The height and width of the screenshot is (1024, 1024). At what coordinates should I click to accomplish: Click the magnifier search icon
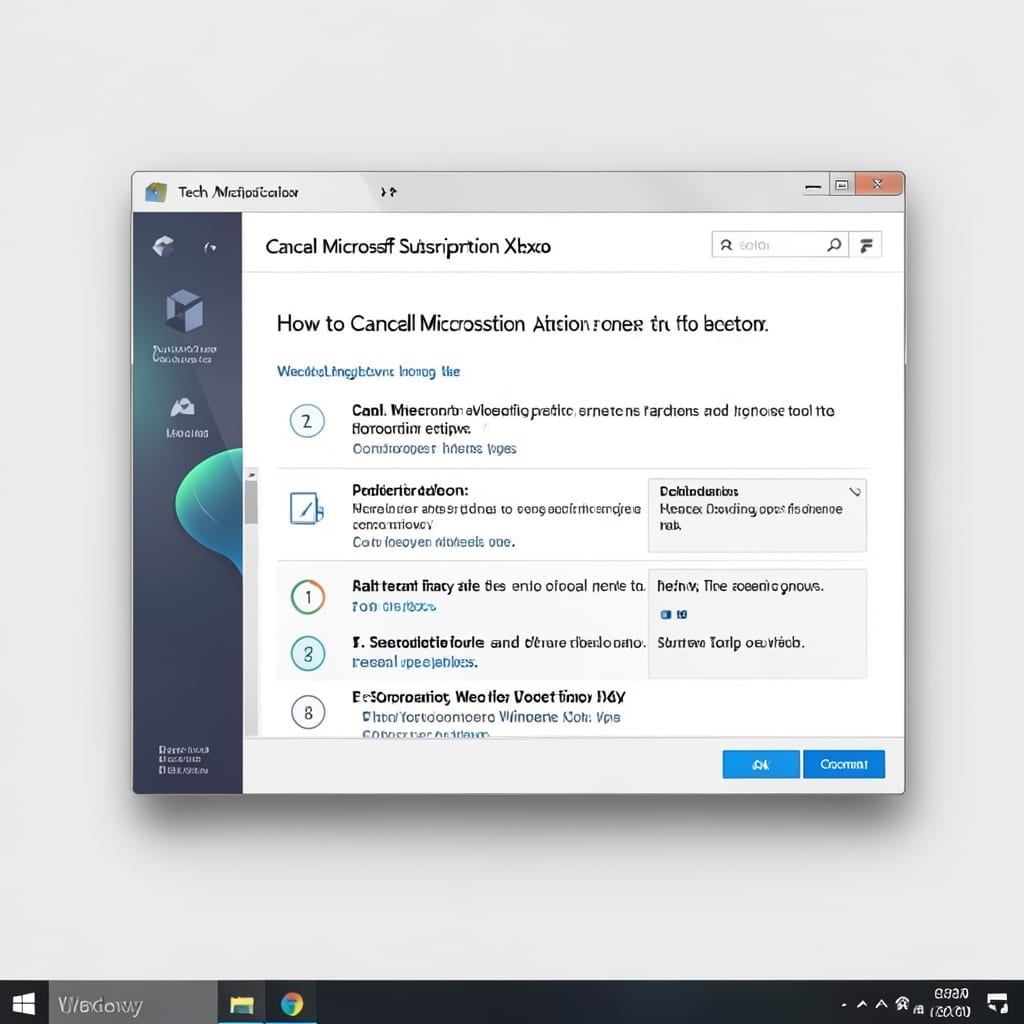(834, 245)
